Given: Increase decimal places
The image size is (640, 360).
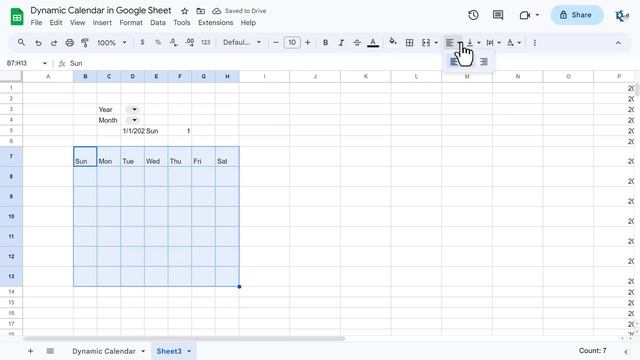Looking at the screenshot, I should [189, 42].
